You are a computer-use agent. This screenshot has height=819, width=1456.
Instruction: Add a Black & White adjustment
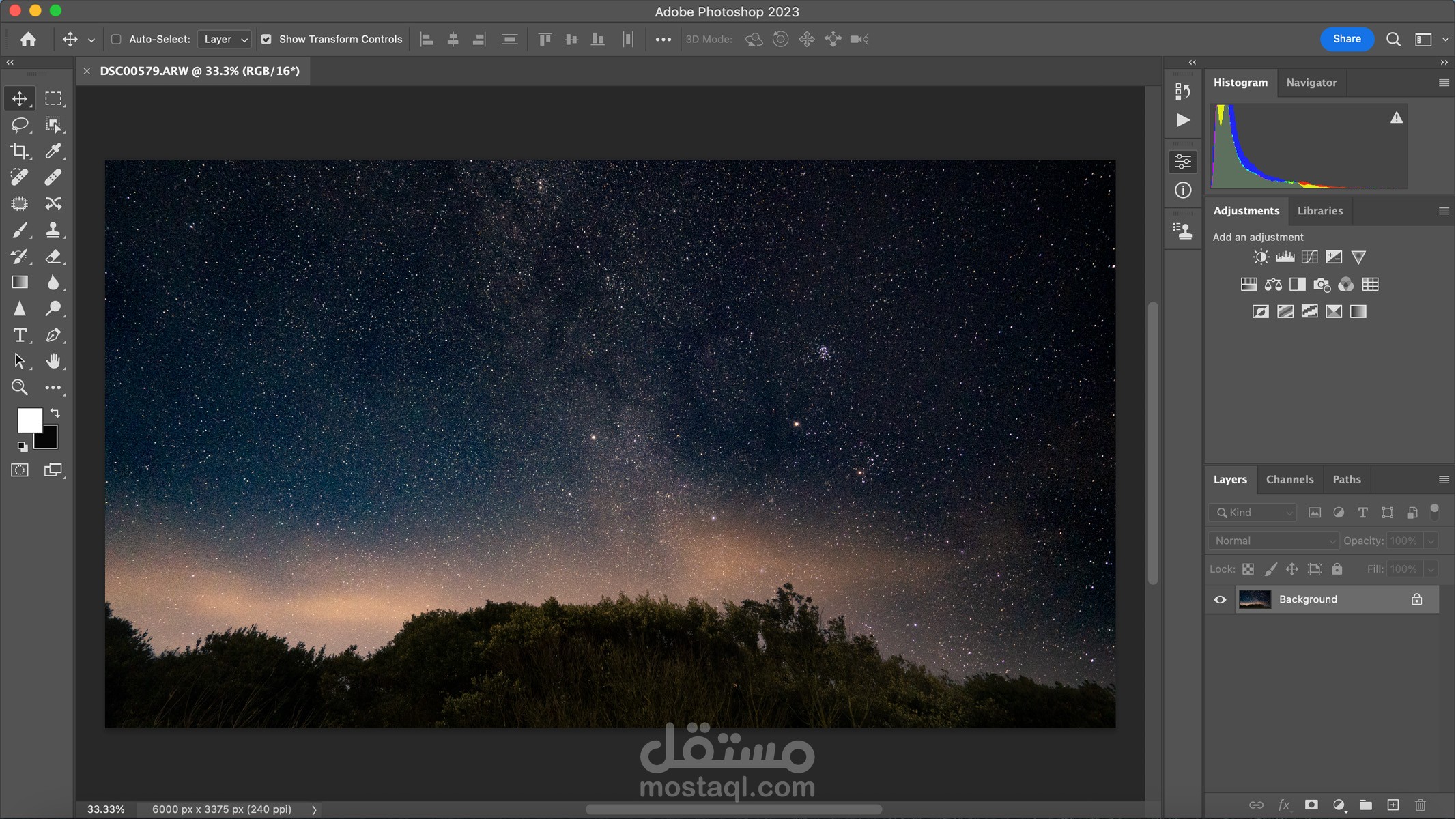(1298, 285)
